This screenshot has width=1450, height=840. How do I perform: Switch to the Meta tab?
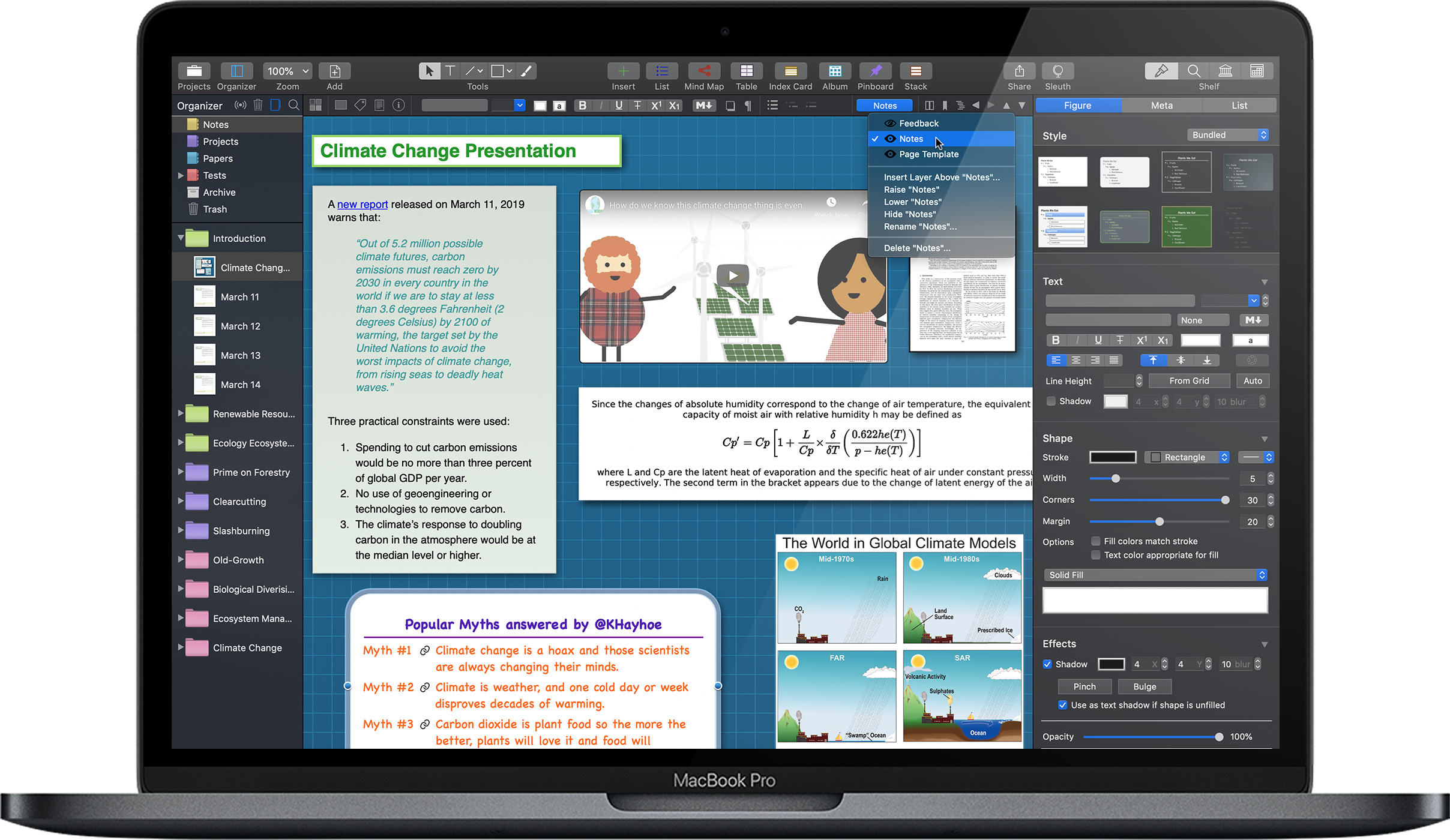coord(1161,105)
